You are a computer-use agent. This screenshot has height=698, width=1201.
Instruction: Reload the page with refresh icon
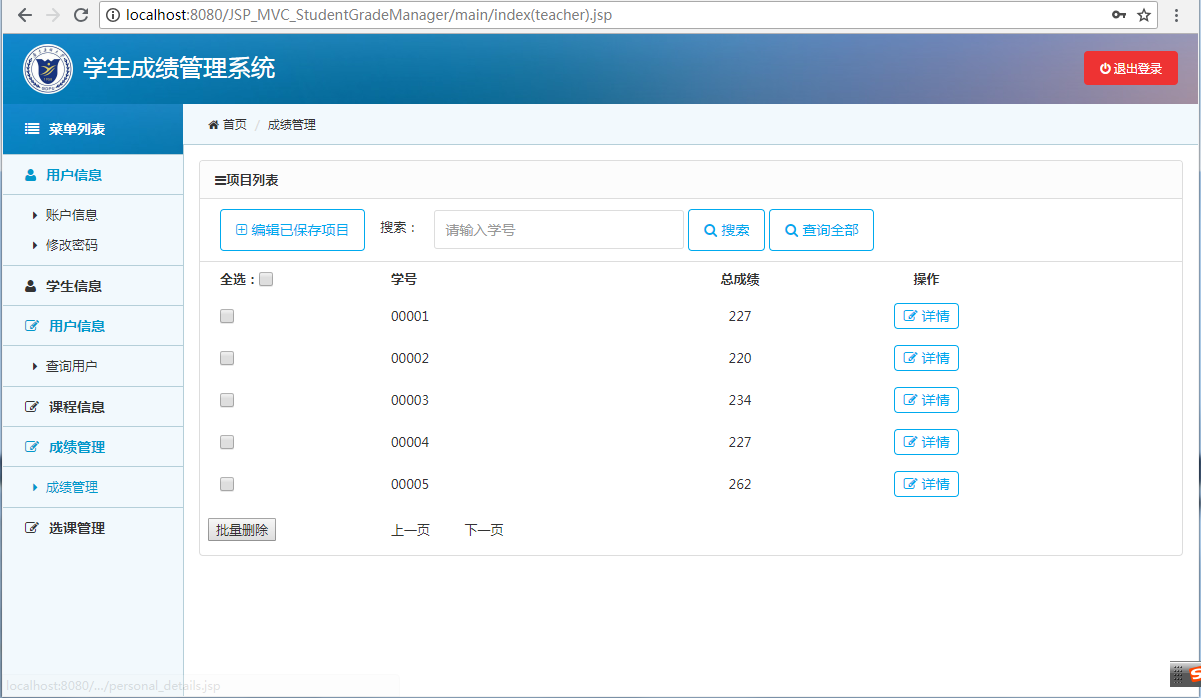tap(81, 15)
